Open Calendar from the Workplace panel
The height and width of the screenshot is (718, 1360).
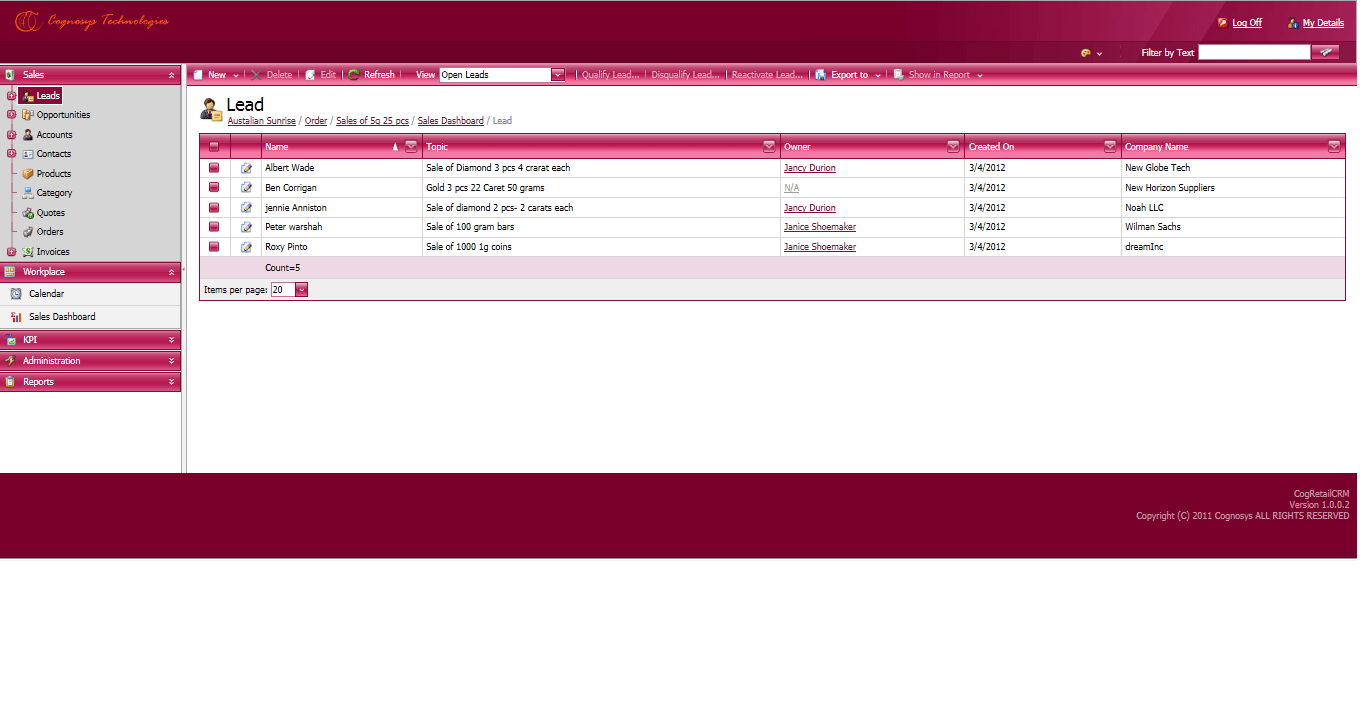[46, 294]
